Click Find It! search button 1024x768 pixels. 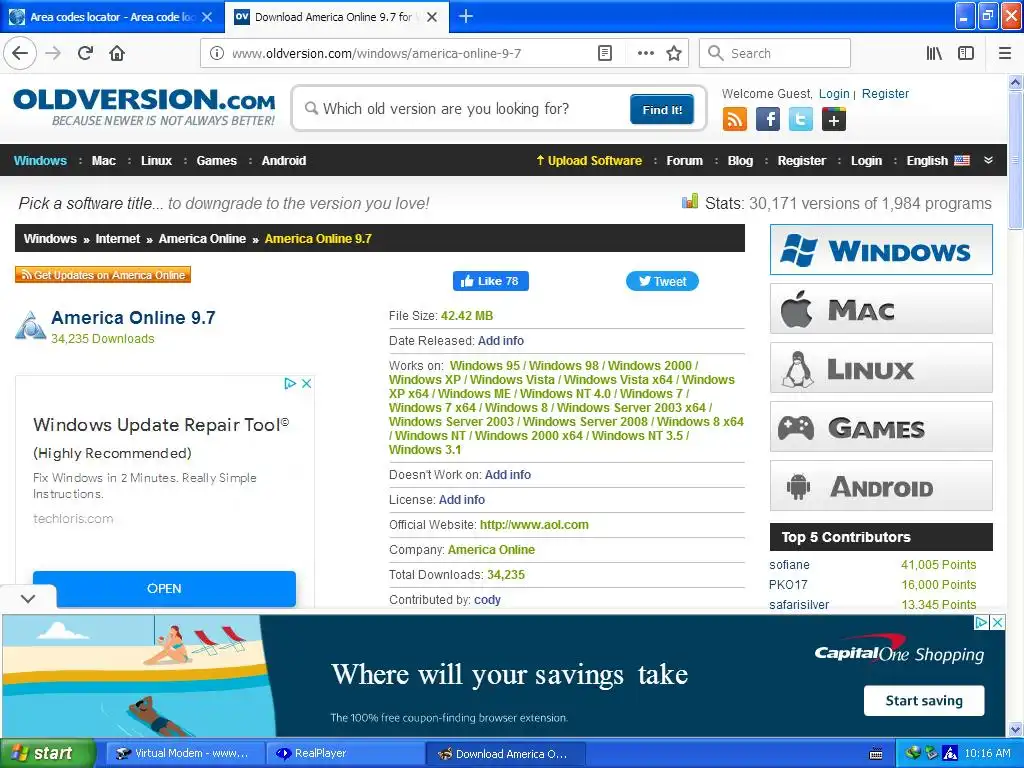662,110
